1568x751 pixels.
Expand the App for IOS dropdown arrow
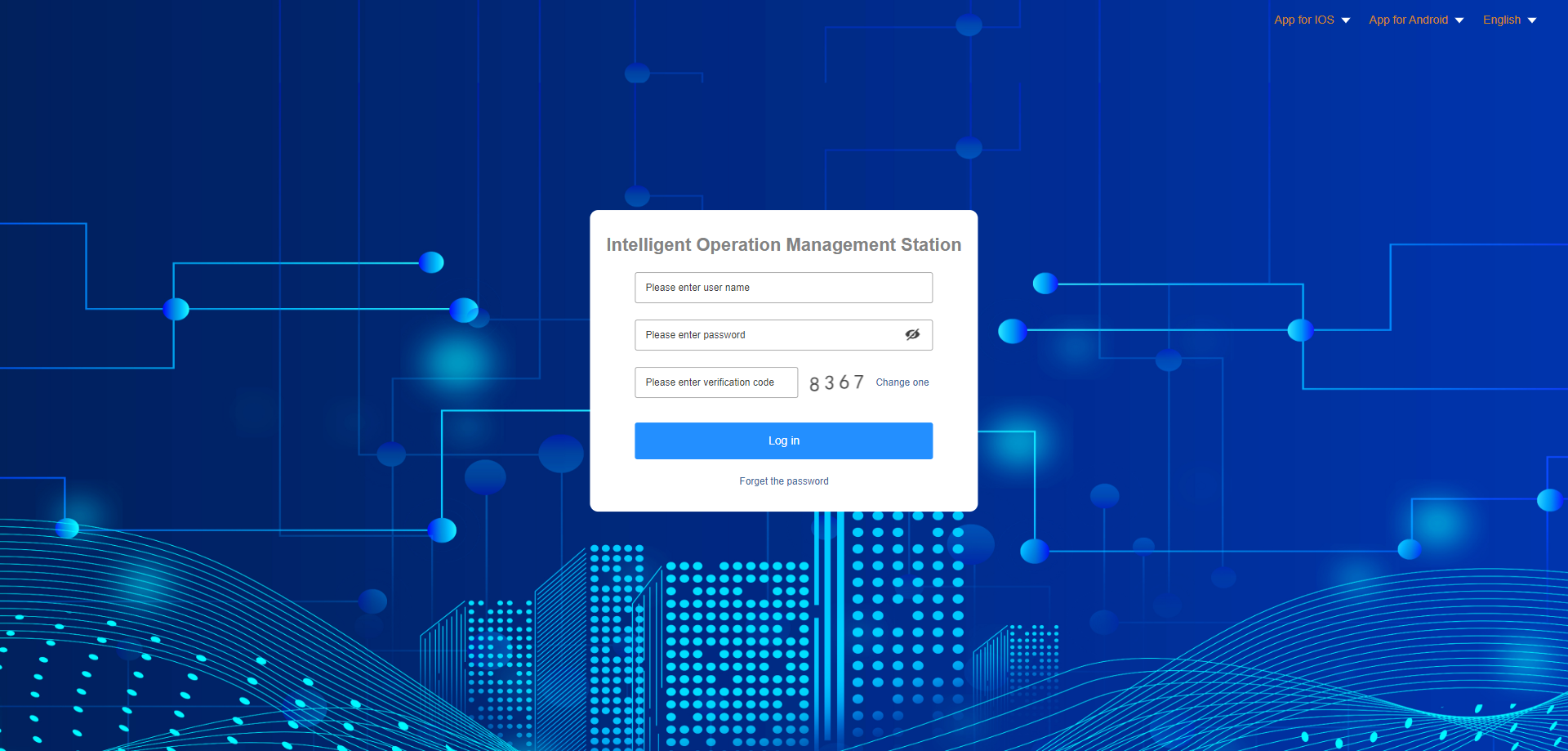[1346, 20]
